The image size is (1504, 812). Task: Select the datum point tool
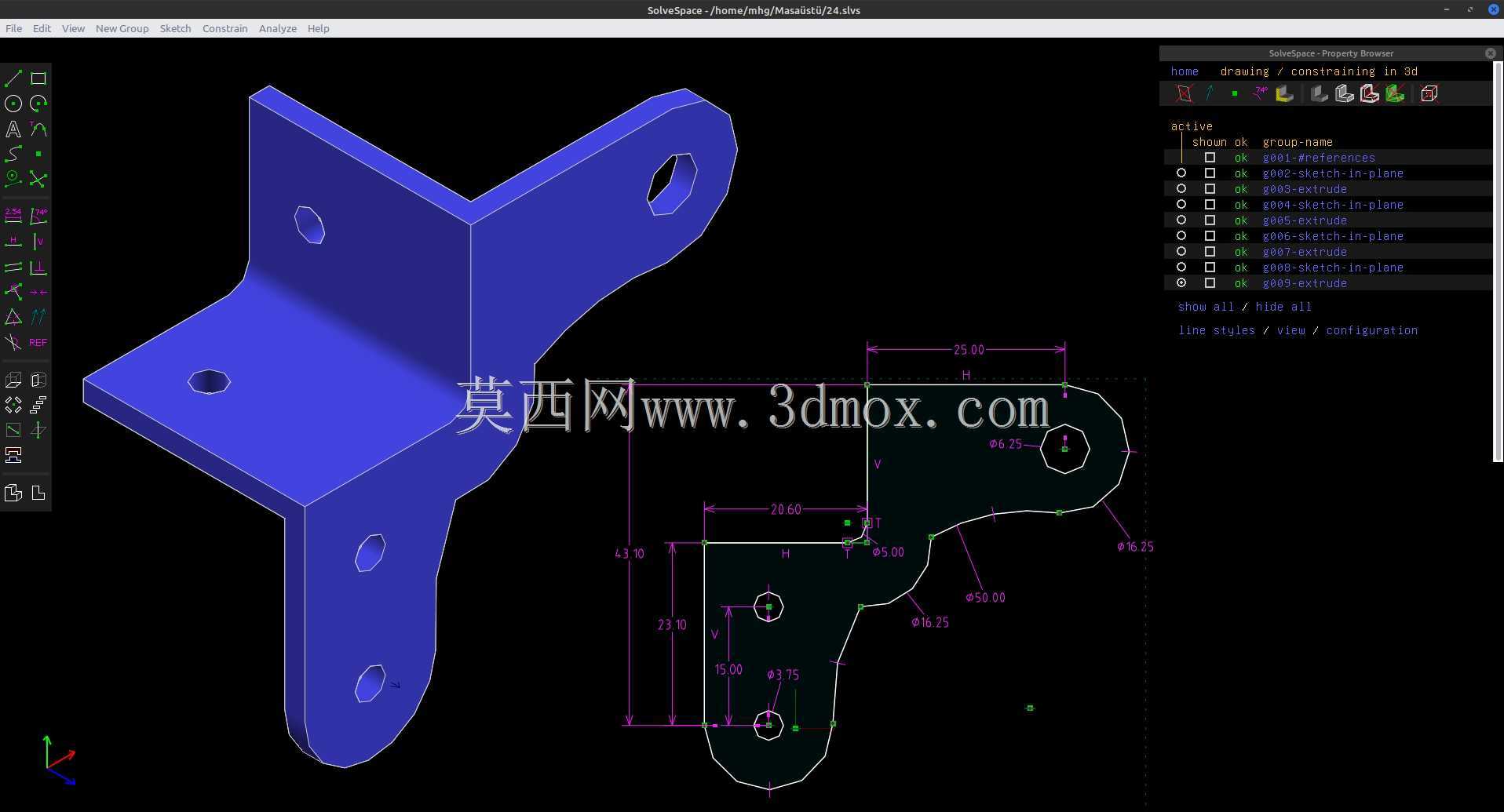38,154
